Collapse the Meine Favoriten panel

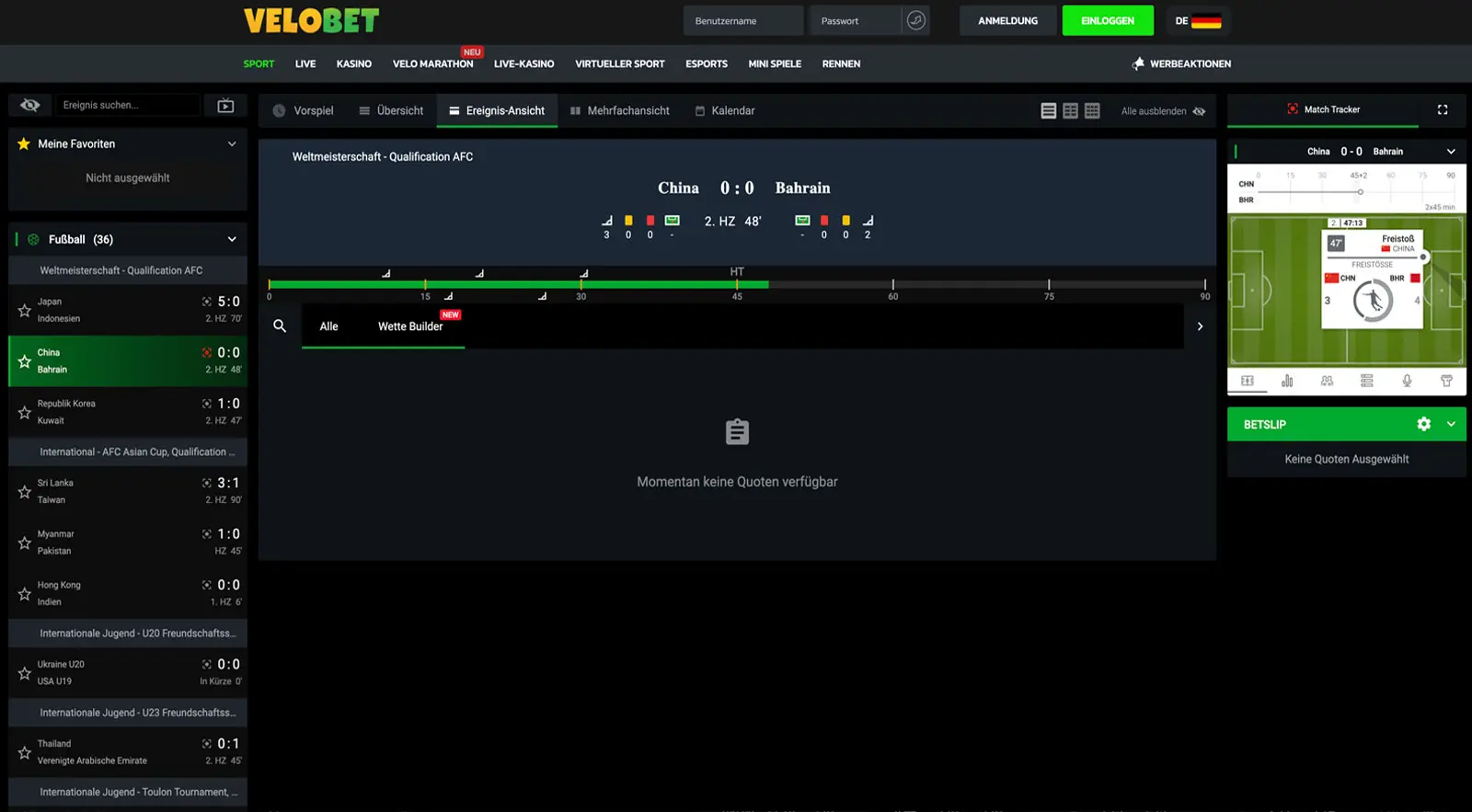[x=232, y=144]
